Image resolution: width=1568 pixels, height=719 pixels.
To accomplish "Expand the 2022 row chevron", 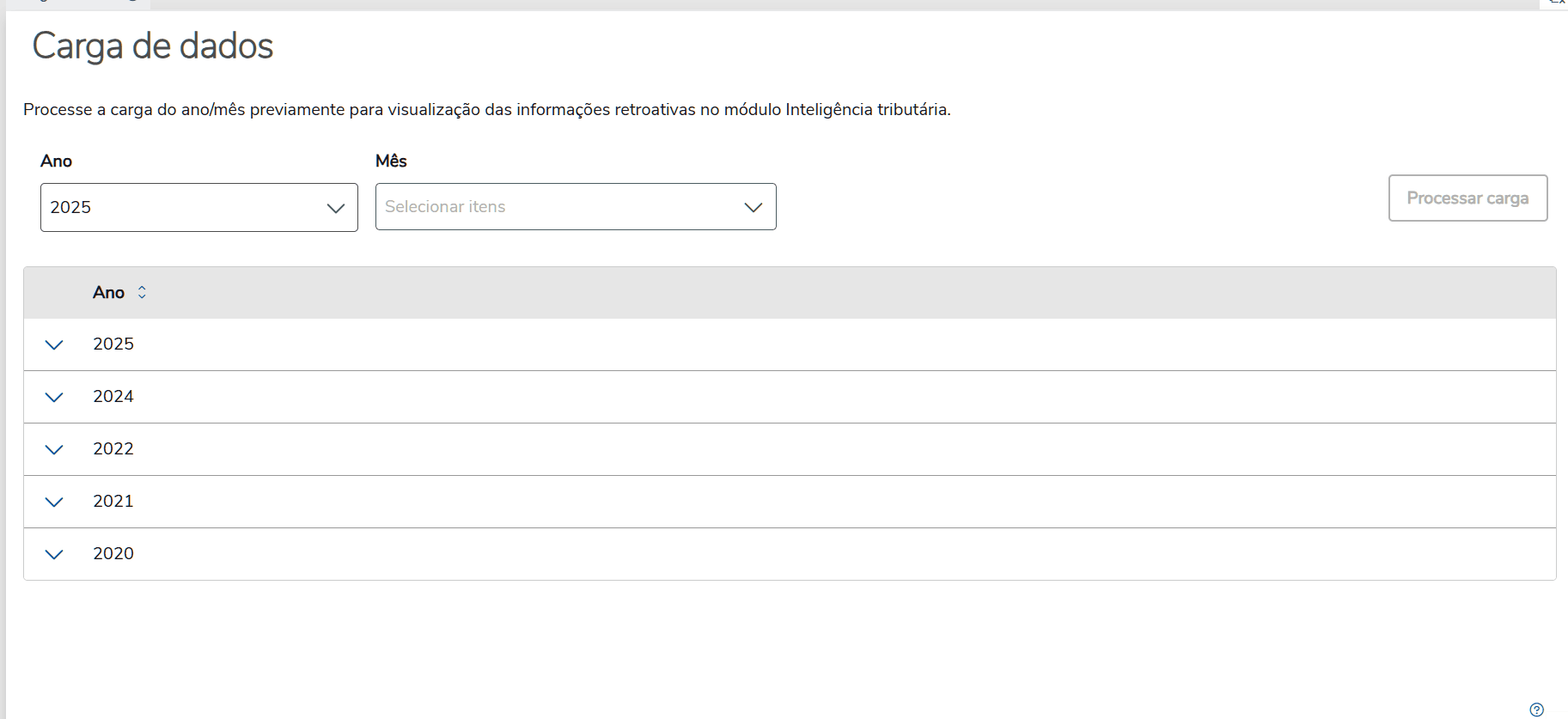I will click(54, 450).
